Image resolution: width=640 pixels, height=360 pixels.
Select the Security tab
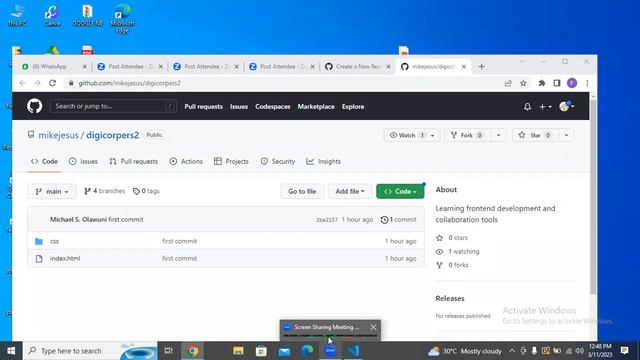click(278, 162)
